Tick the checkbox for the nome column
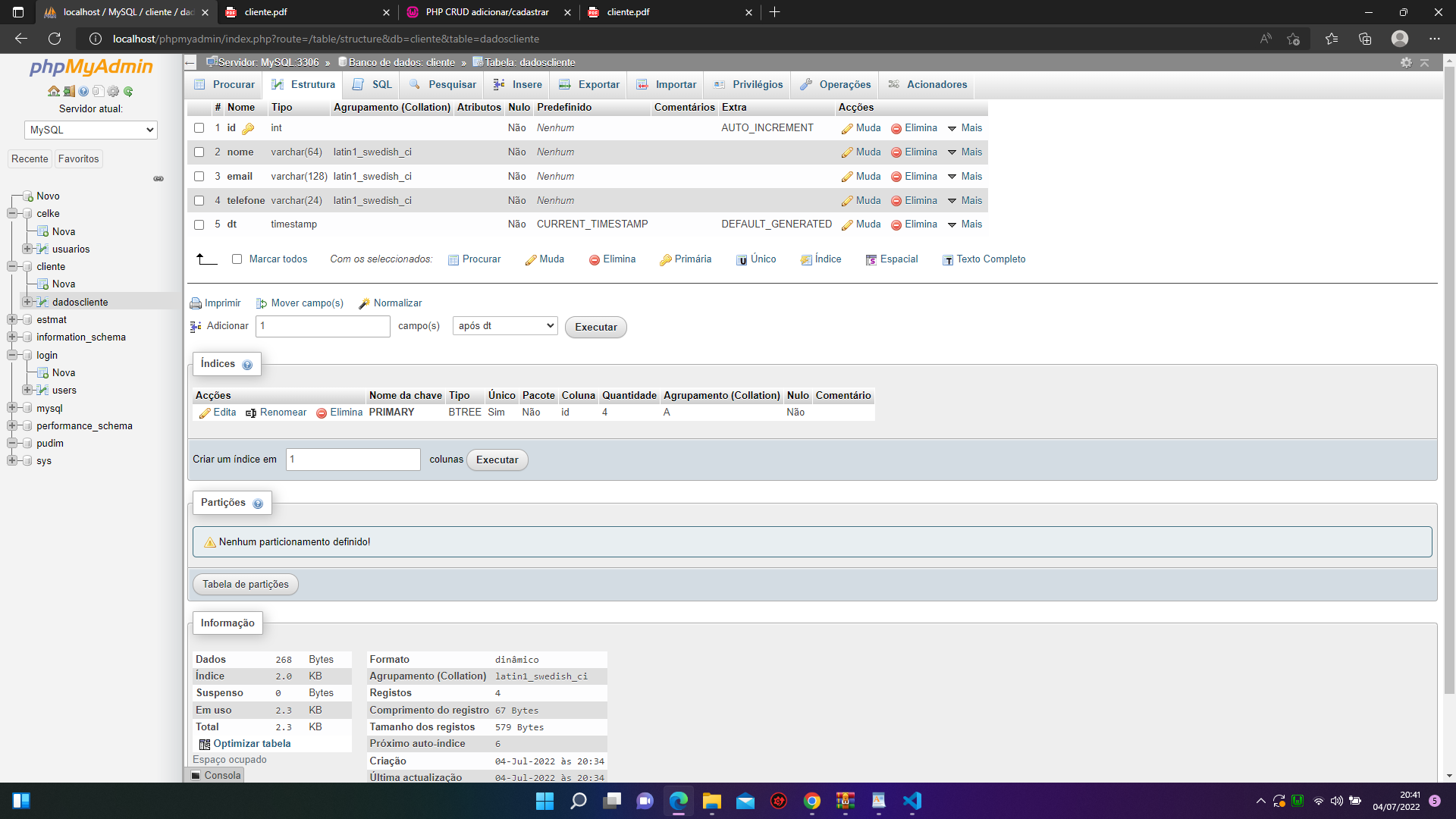Image resolution: width=1456 pixels, height=819 pixels. (x=199, y=152)
